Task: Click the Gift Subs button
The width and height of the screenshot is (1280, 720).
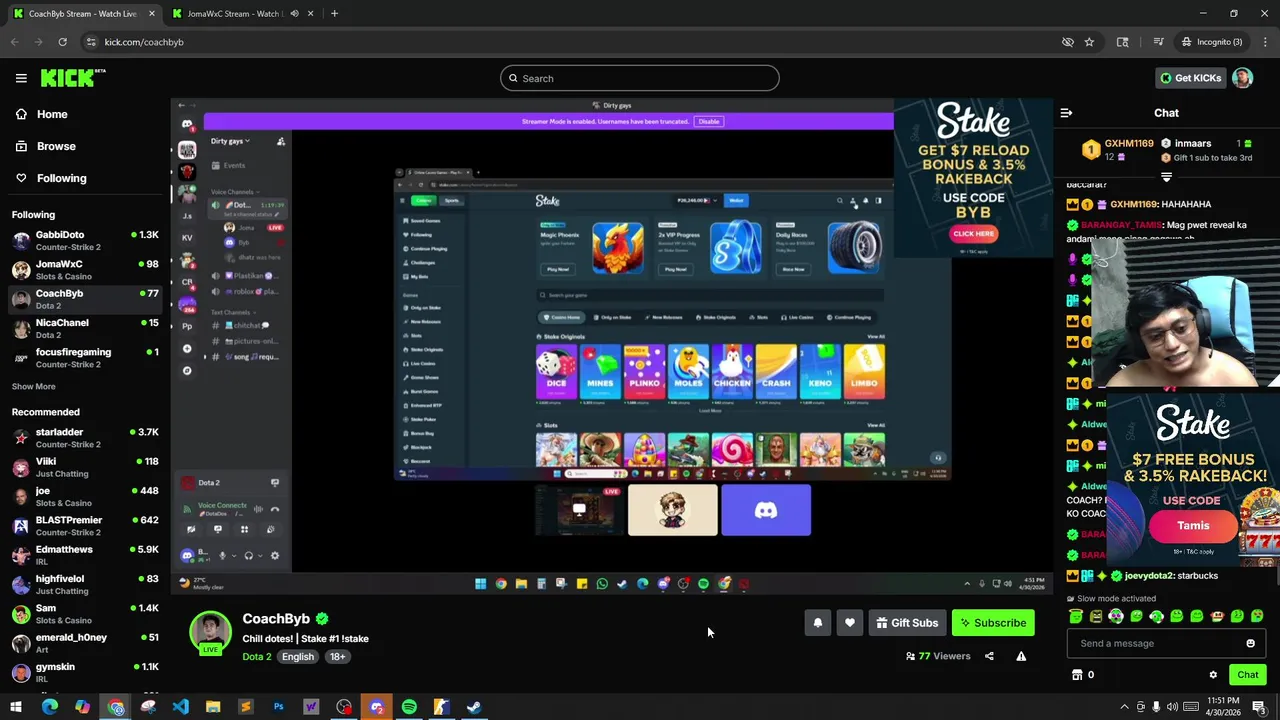Action: point(907,623)
